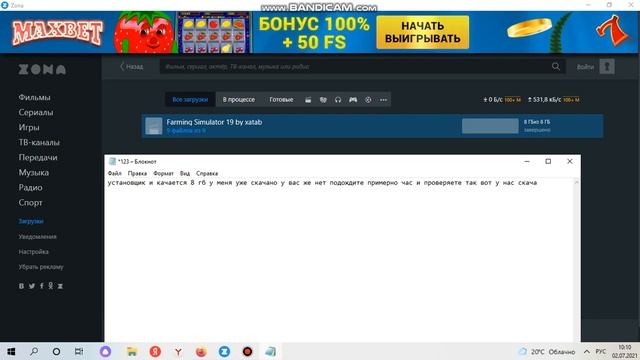
Task: Open Notepad Вид menu
Action: click(185, 173)
